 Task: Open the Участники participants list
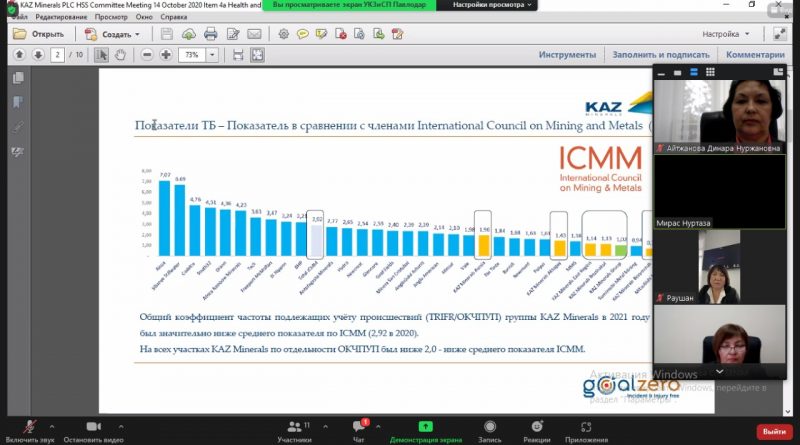[x=295, y=430]
